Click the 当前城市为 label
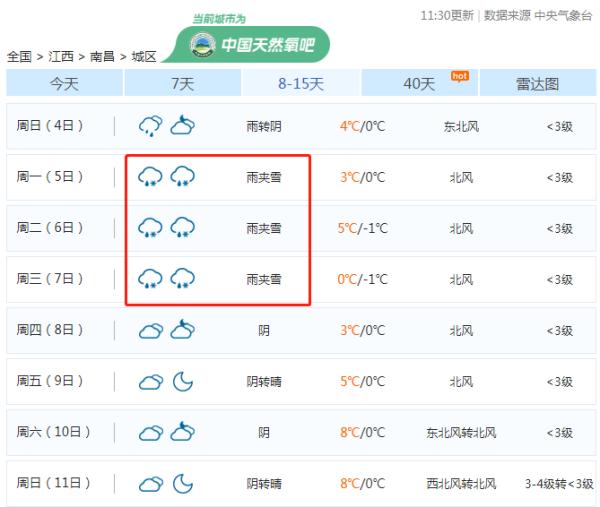The height and width of the screenshot is (507, 600). coord(219,19)
